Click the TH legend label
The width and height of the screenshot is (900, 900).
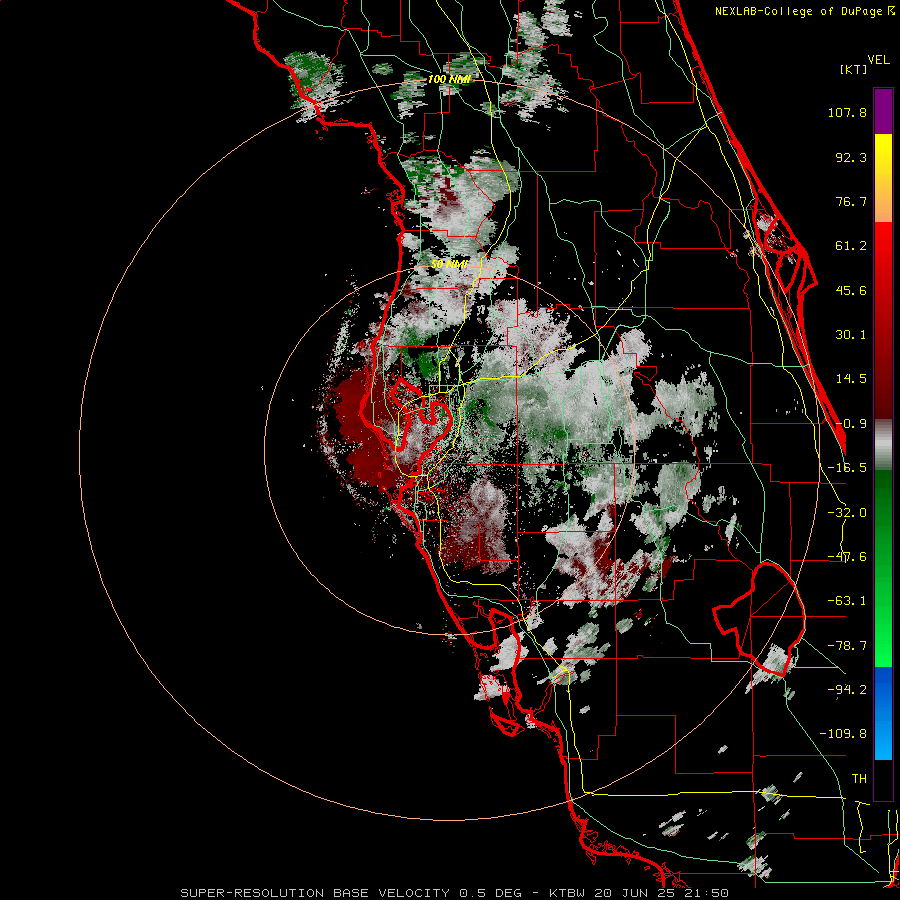tap(859, 778)
